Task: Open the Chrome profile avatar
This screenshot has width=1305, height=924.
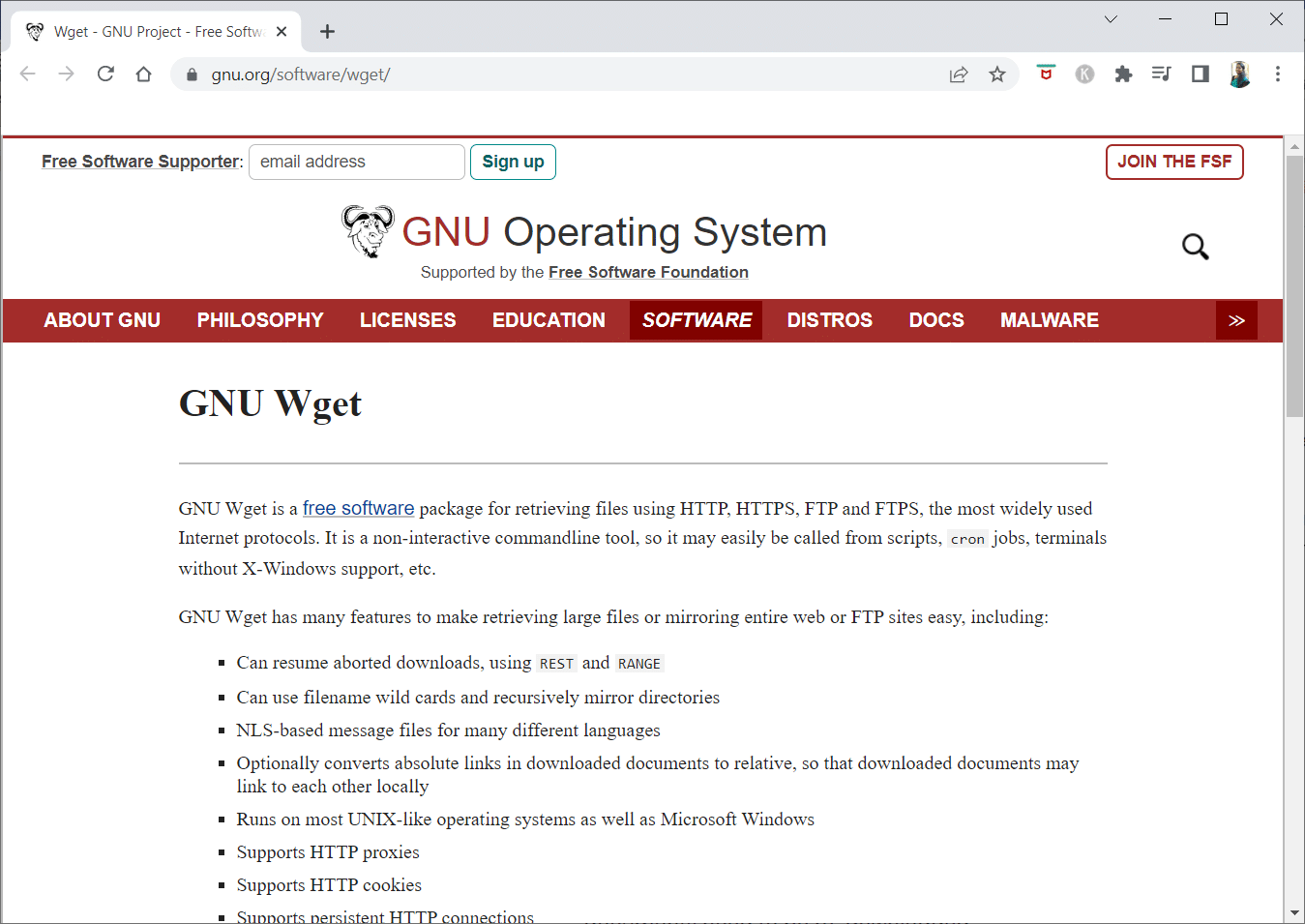Action: [x=1239, y=75]
